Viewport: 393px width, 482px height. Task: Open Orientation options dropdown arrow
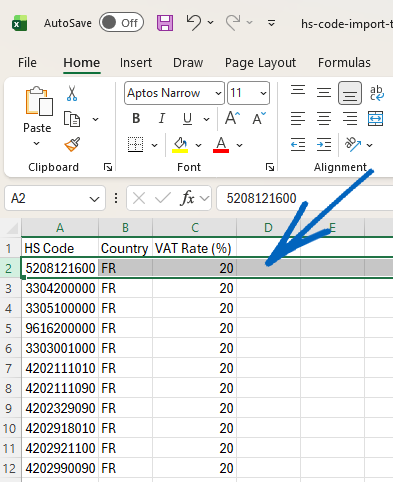(x=369, y=145)
